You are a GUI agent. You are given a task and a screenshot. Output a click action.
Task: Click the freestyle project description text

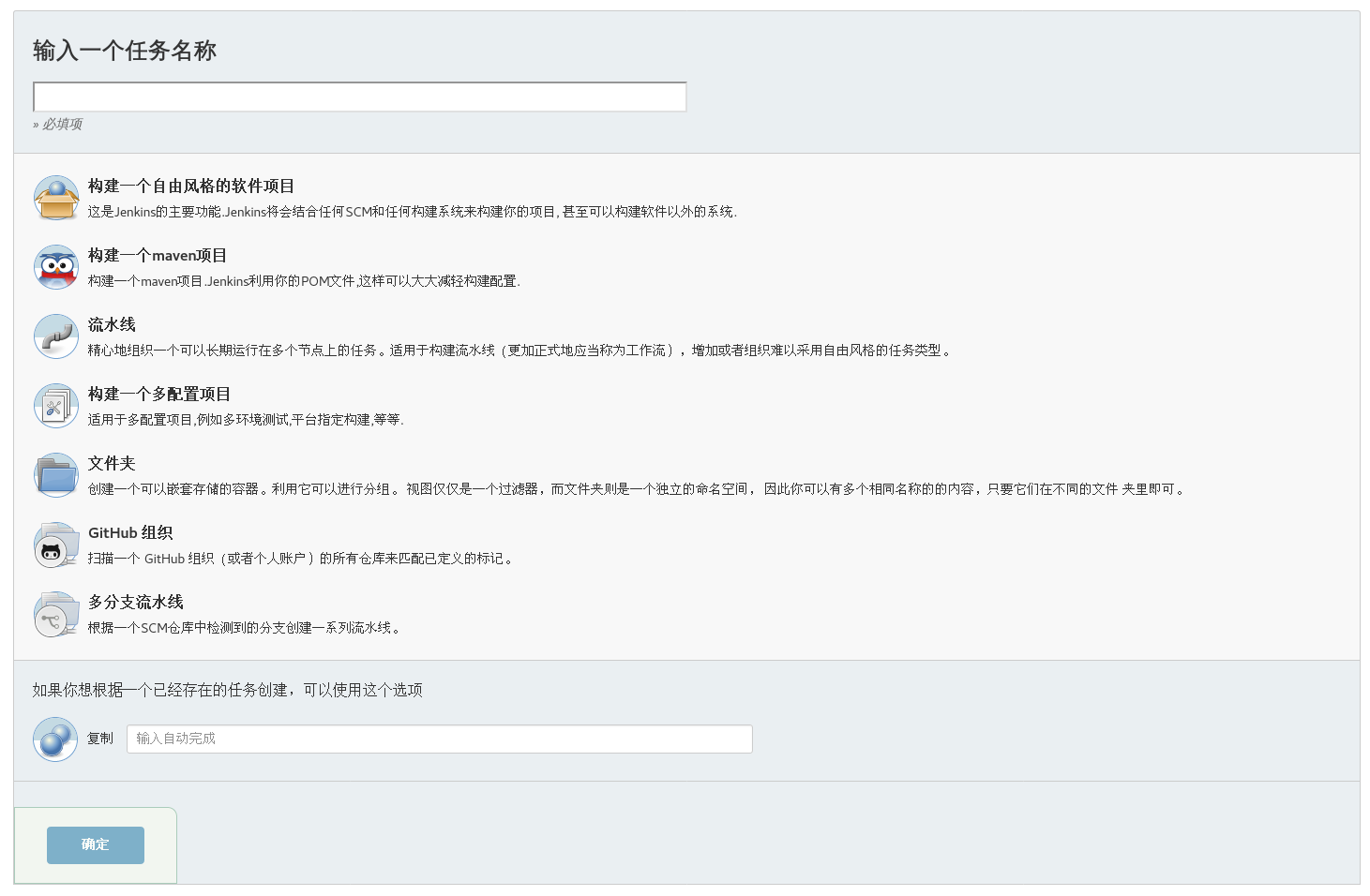(413, 212)
